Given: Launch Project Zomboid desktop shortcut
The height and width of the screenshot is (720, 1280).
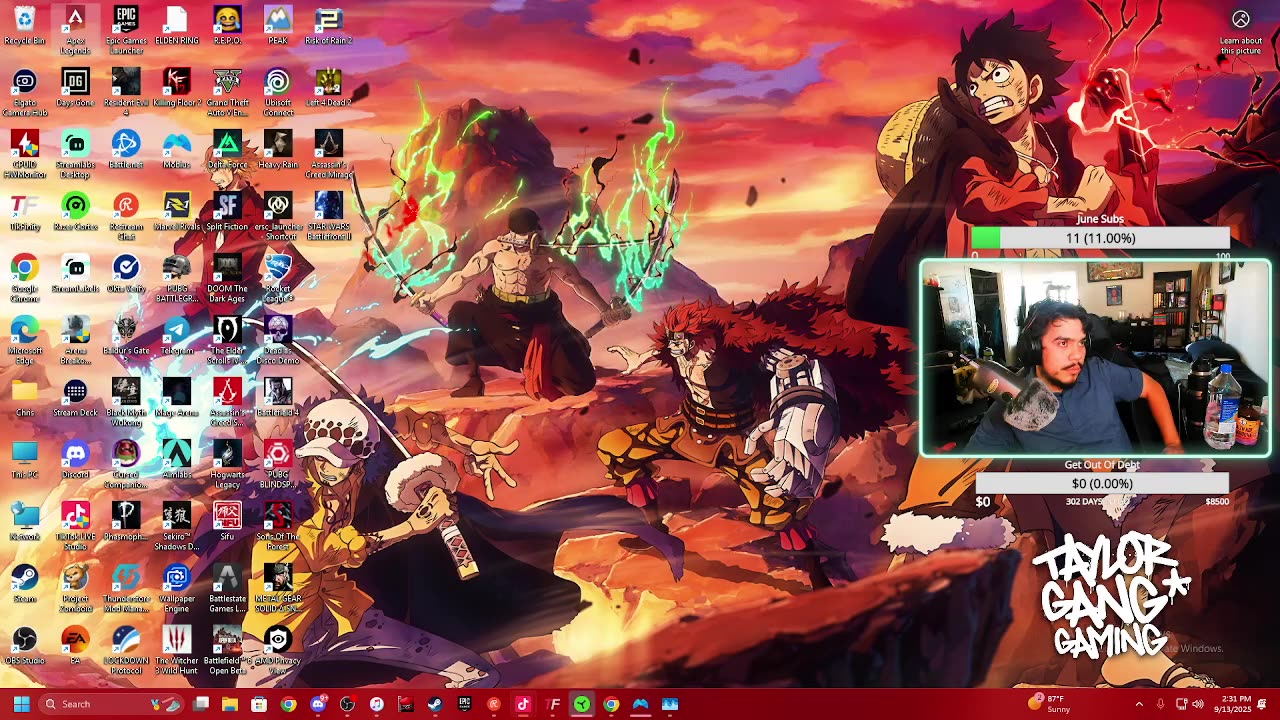Looking at the screenshot, I should tap(75, 588).
